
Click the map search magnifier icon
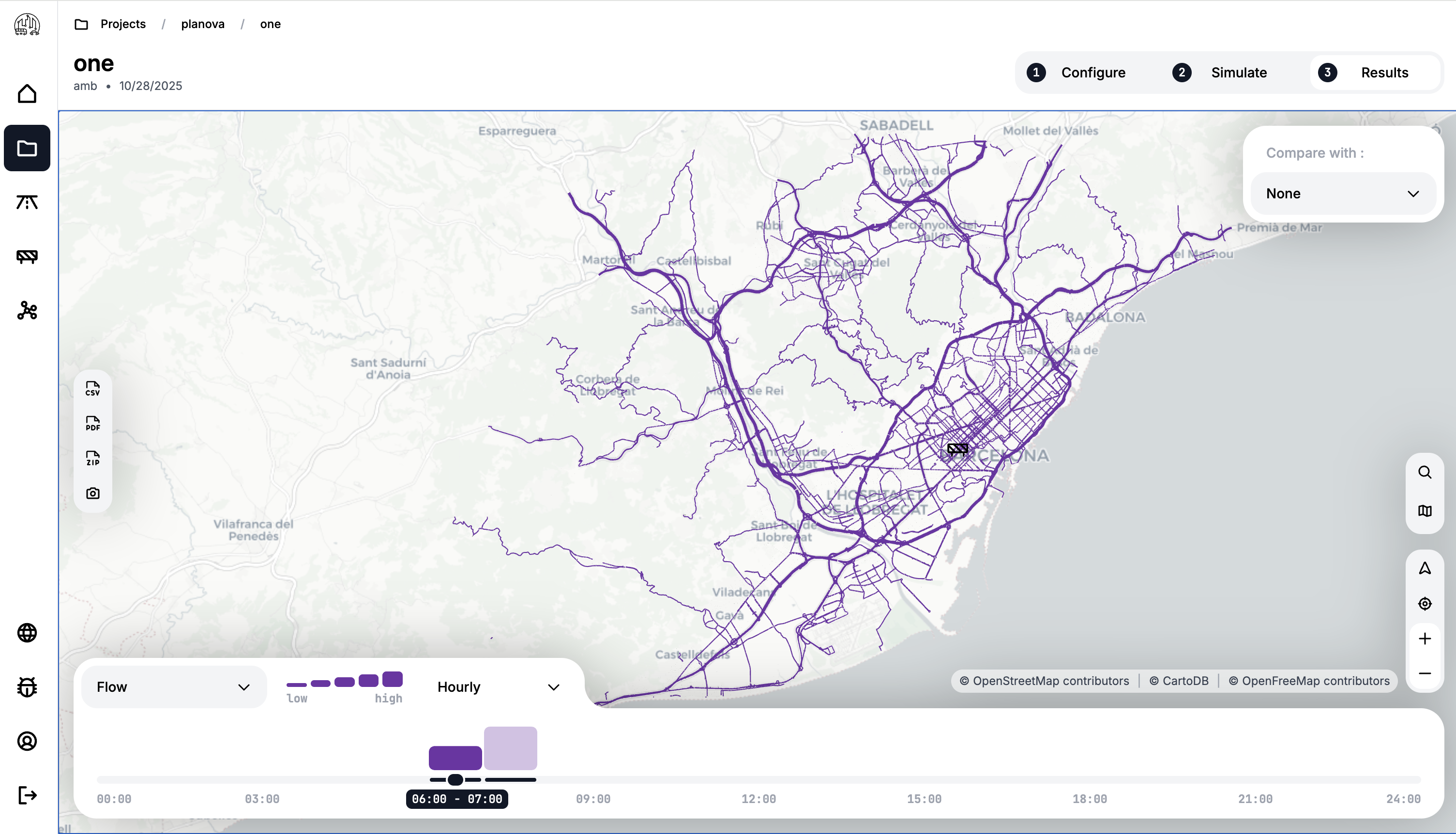[1425, 473]
